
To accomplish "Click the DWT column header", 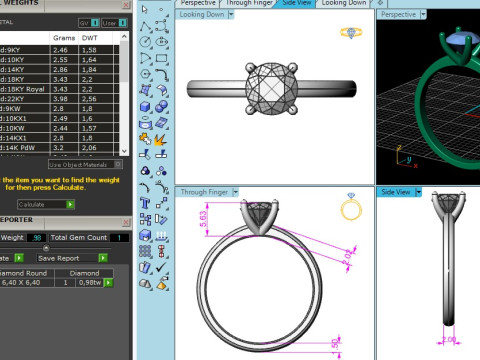I will click(x=90, y=38).
